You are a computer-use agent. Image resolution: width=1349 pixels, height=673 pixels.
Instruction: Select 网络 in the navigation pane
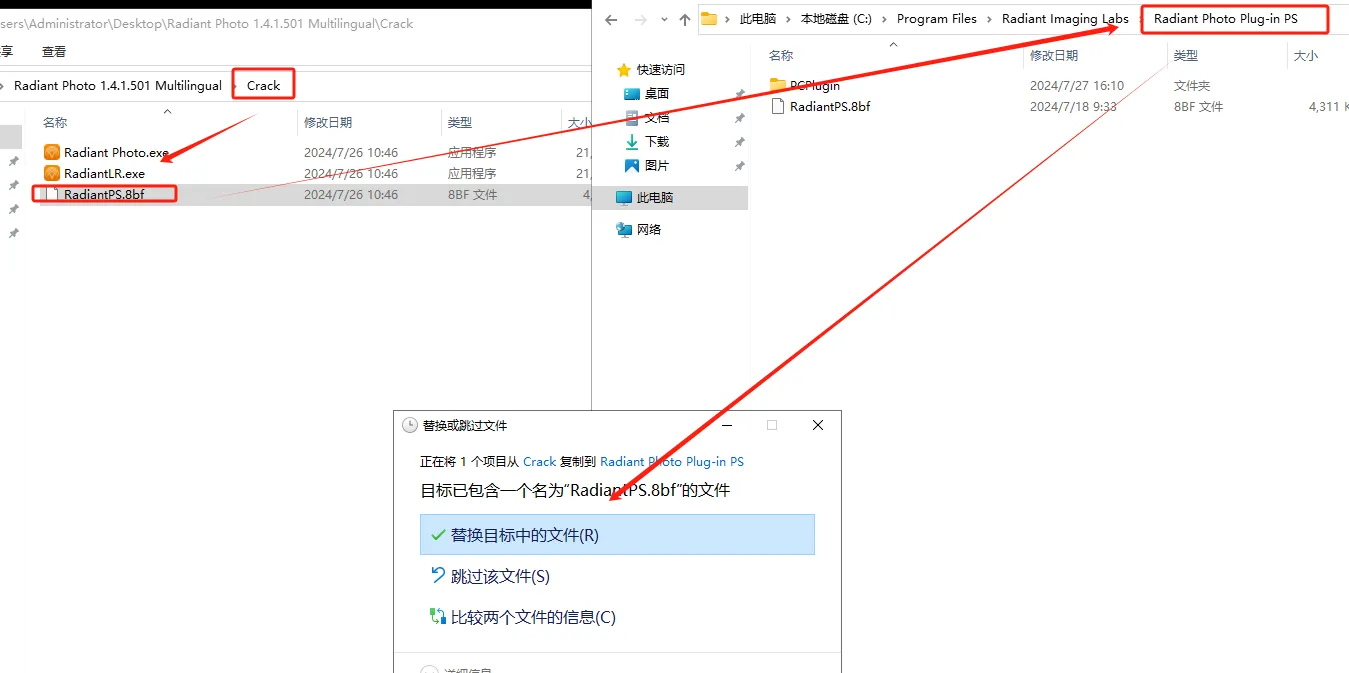point(648,230)
